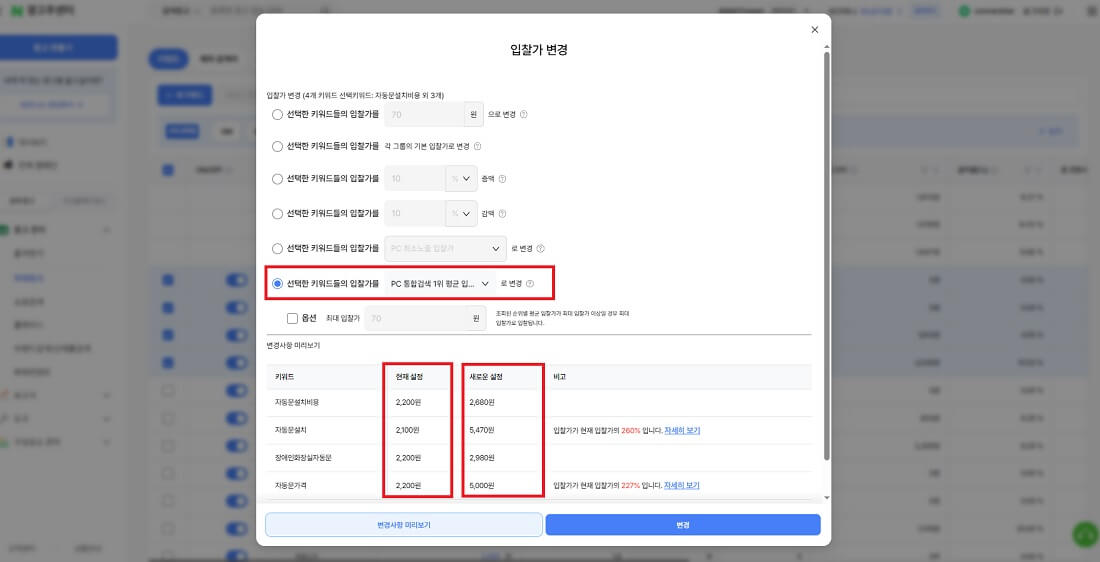Click the keyword 자동문가격
This screenshot has height=562, width=1100.
tap(290, 485)
